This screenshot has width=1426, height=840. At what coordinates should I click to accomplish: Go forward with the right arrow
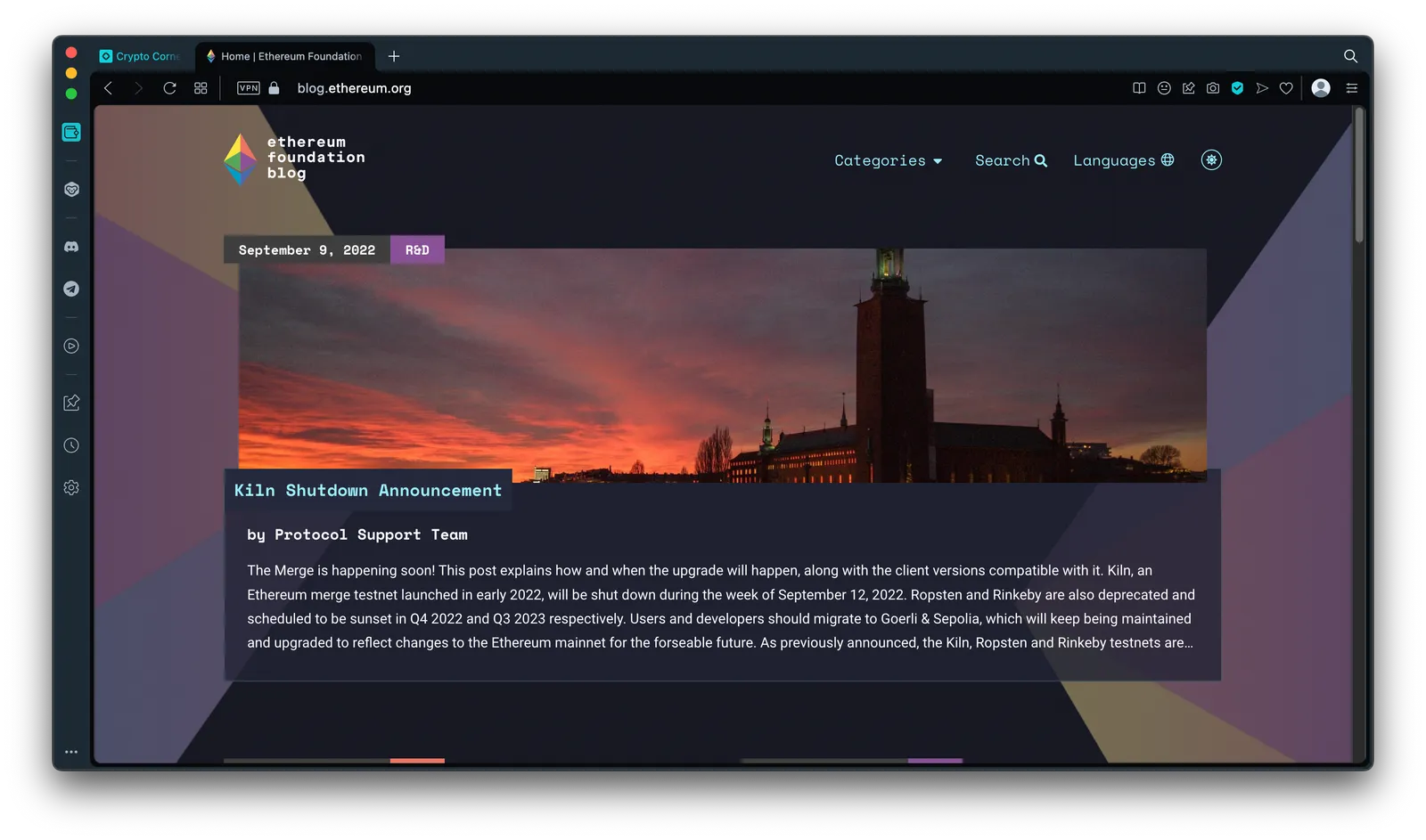tap(138, 88)
